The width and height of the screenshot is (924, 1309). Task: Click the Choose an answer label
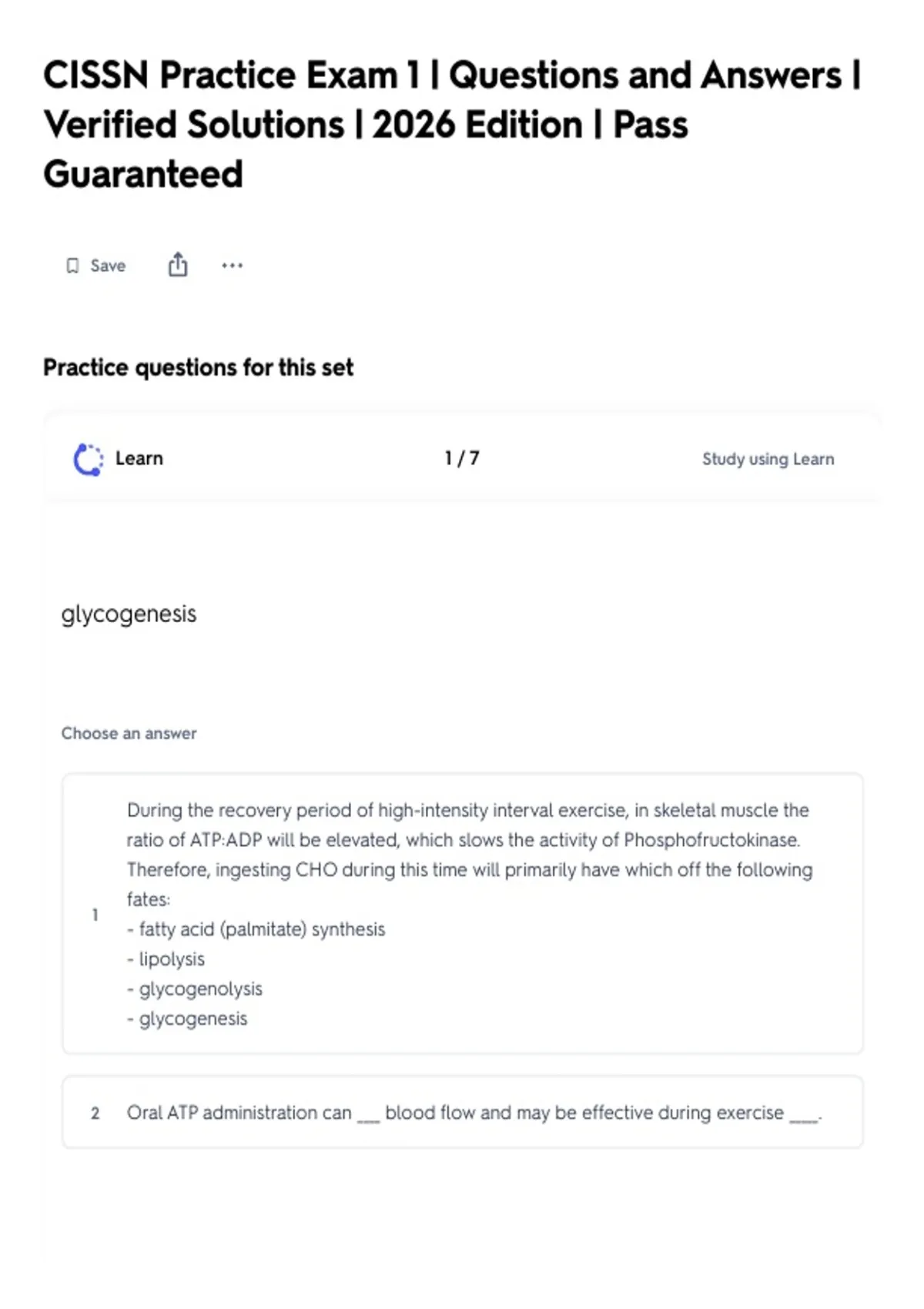129,733
